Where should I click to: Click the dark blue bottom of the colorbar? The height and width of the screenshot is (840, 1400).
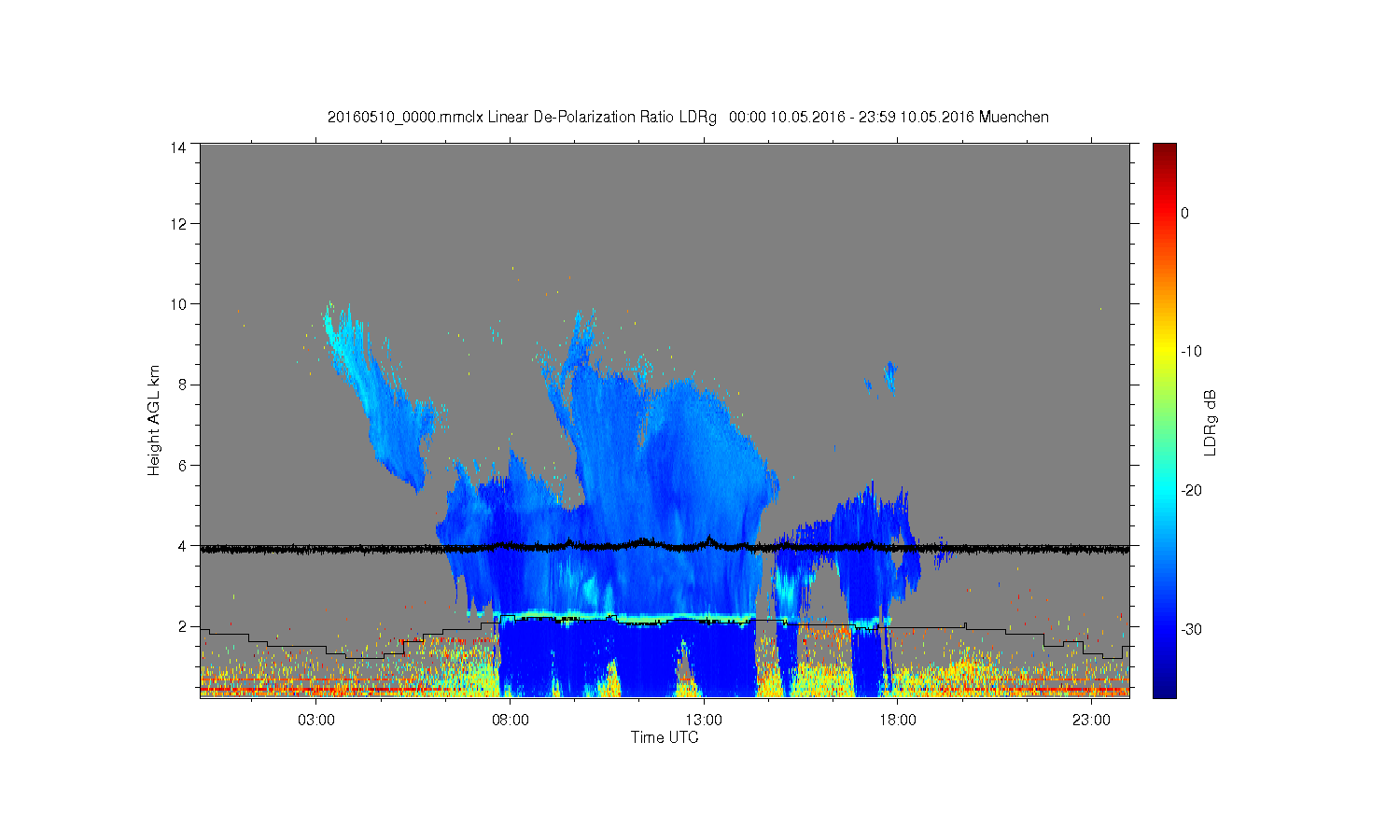pyautogui.click(x=1165, y=686)
